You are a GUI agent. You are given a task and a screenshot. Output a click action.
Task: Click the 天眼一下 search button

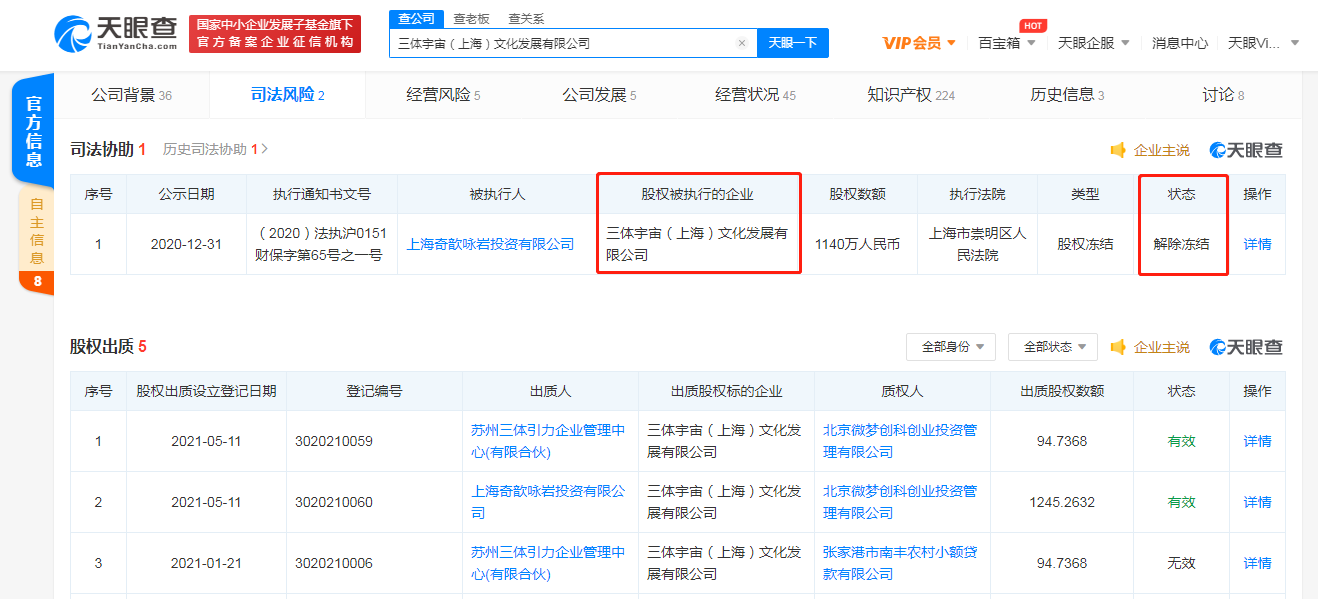coord(793,43)
